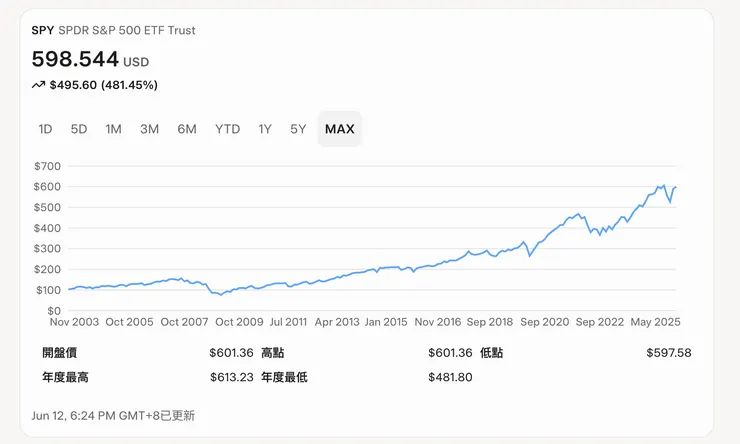Click the Jul 2011 axis label

click(288, 322)
